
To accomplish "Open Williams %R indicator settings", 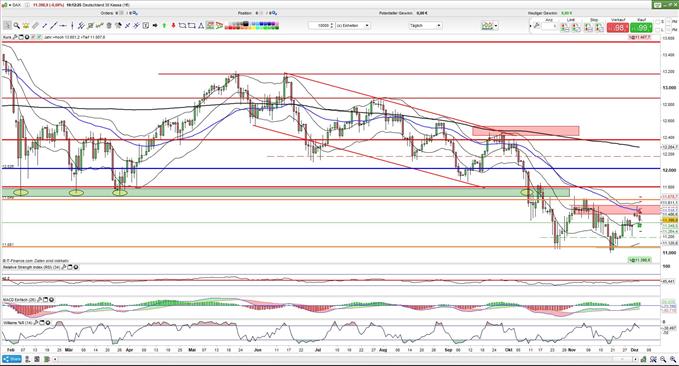I will (36, 323).
